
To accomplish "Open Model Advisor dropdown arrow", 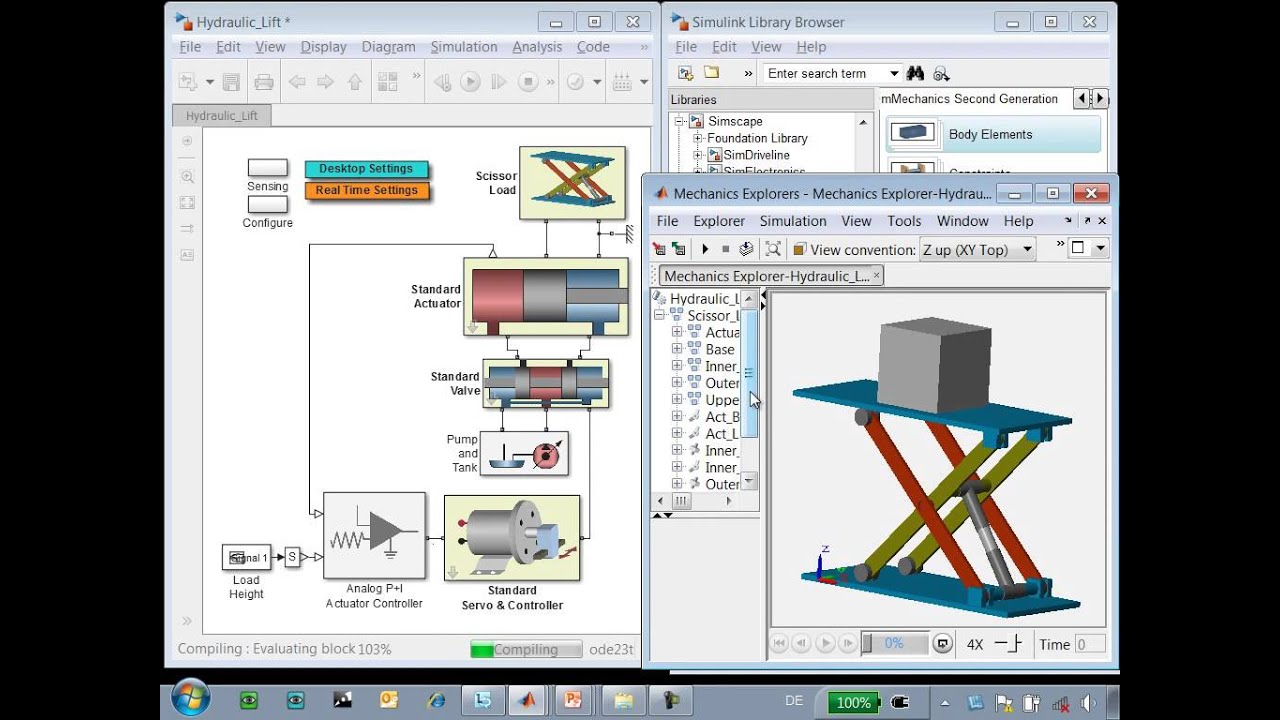I will coord(597,82).
